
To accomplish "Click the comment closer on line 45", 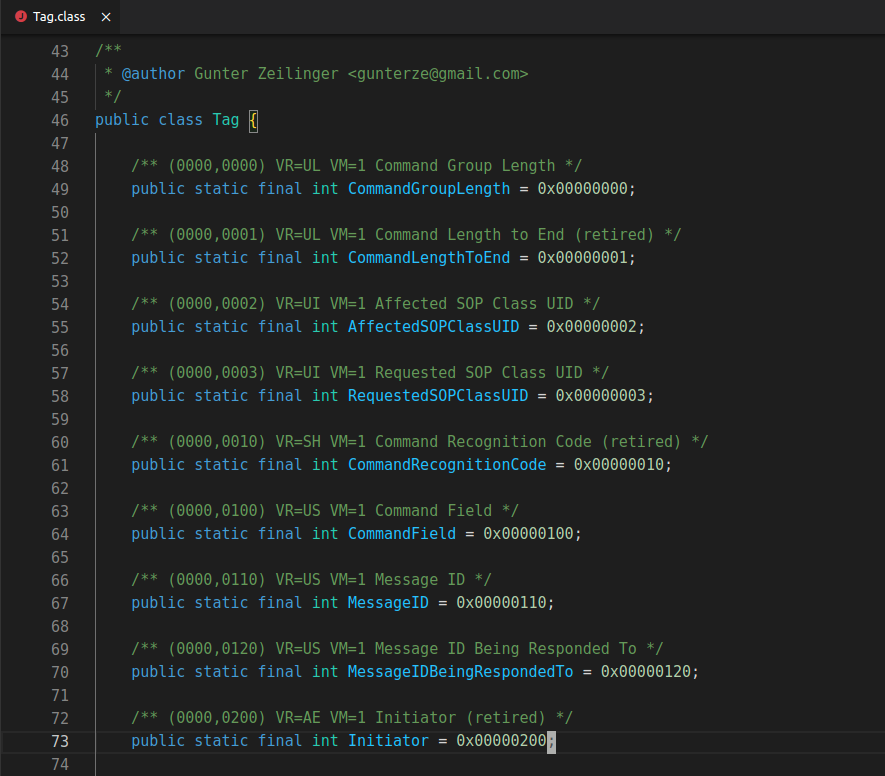I will coord(113,97).
